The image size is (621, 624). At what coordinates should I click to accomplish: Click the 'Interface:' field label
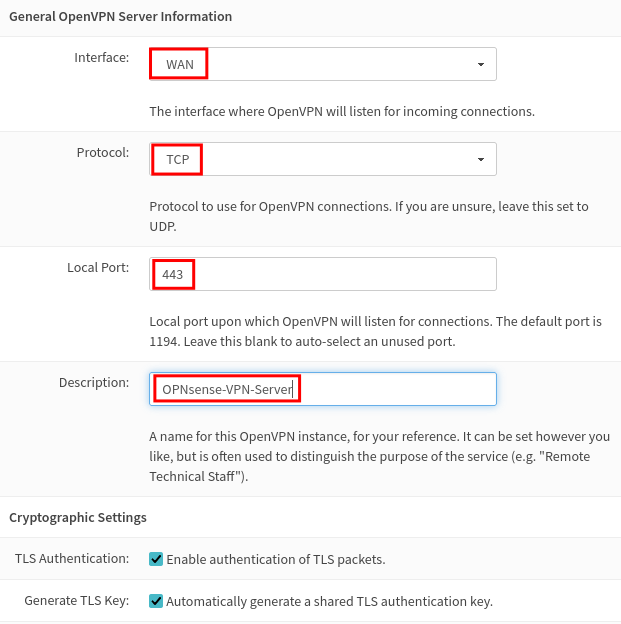pyautogui.click(x=102, y=58)
